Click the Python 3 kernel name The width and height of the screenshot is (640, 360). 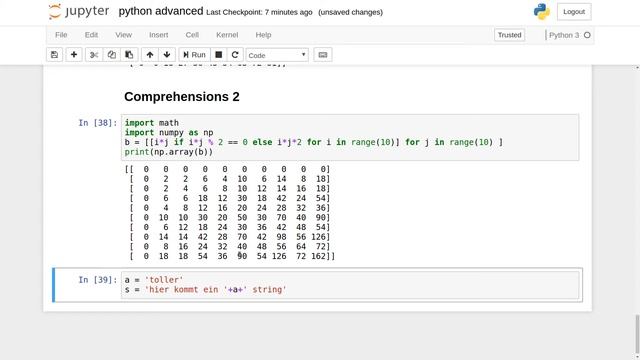tap(564, 35)
